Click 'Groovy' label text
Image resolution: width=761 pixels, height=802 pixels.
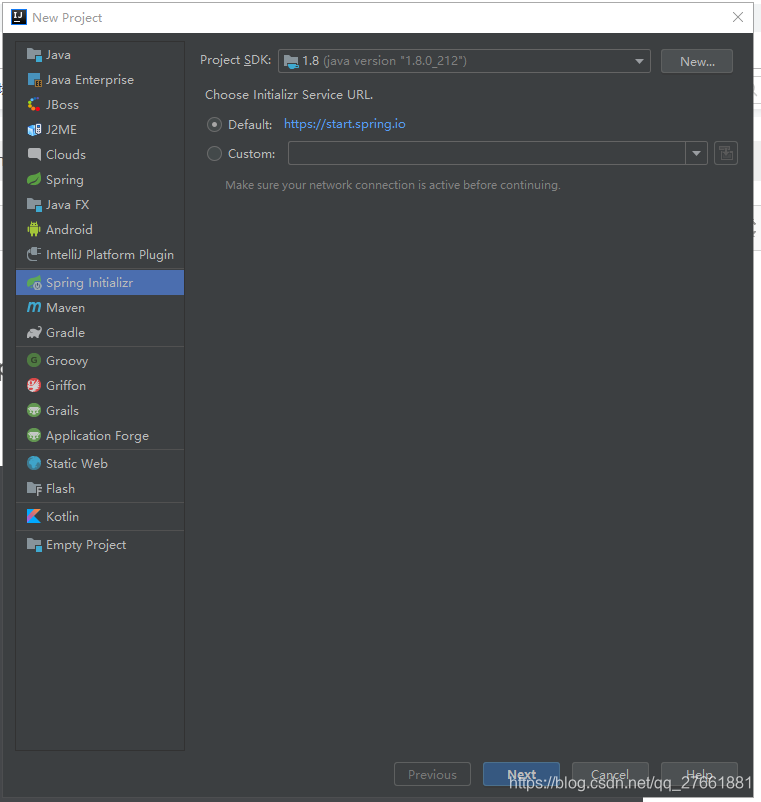click(67, 361)
